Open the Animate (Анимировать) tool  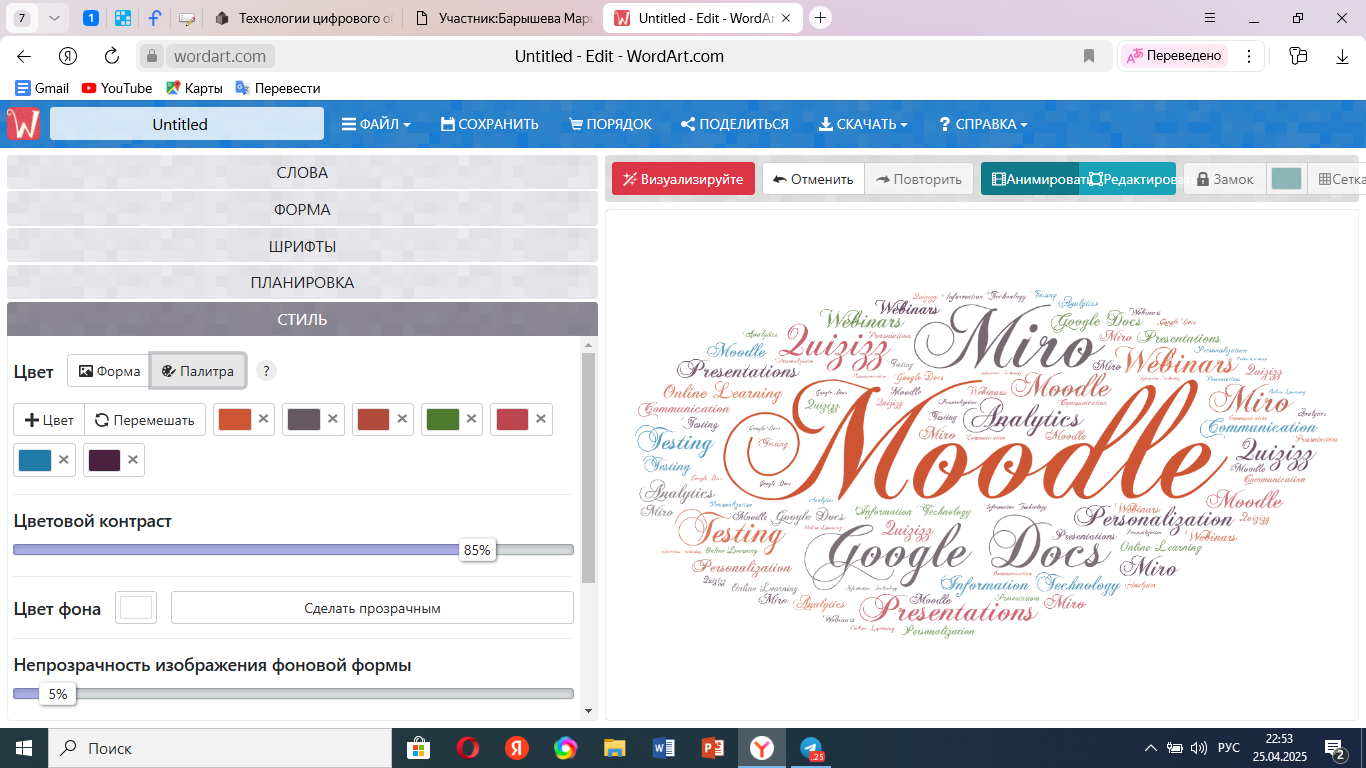[1030, 179]
